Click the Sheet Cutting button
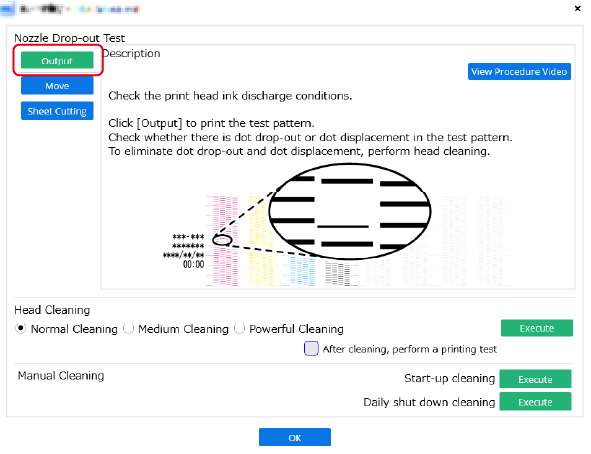Image resolution: width=591 pixels, height=454 pixels. pyautogui.click(x=57, y=111)
